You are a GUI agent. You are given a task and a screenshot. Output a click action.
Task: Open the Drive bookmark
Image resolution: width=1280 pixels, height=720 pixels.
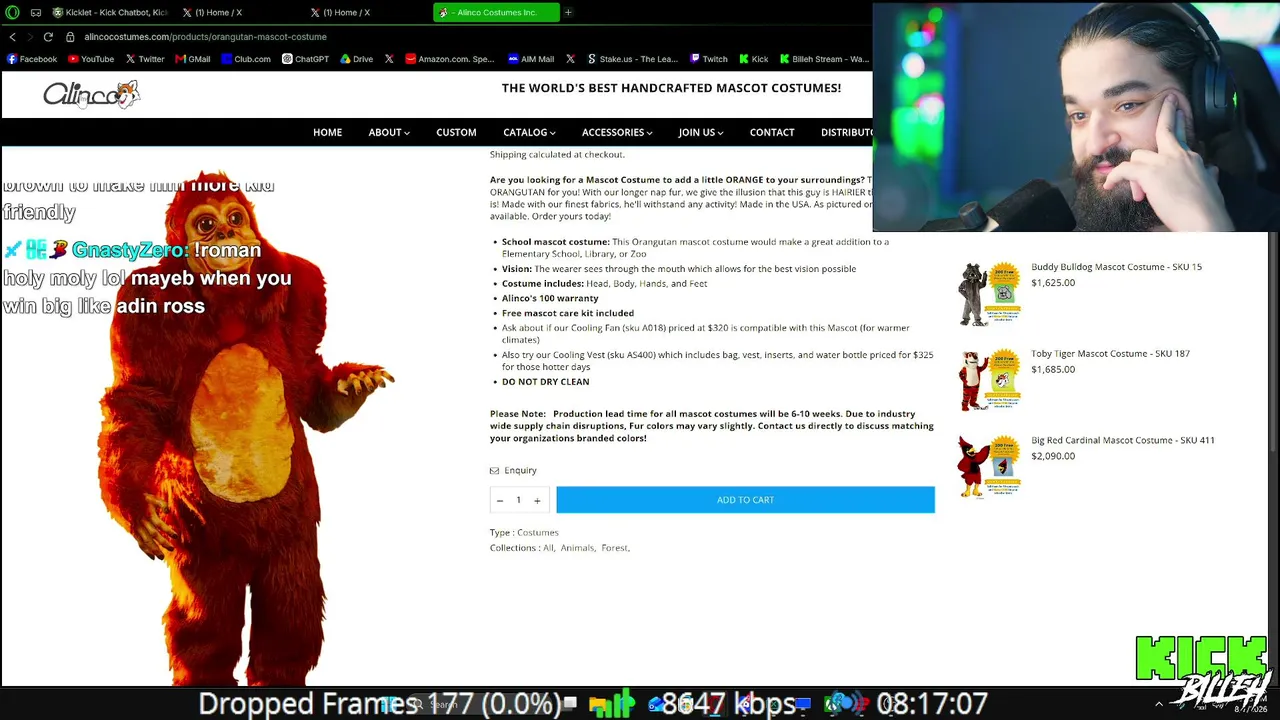pos(357,59)
